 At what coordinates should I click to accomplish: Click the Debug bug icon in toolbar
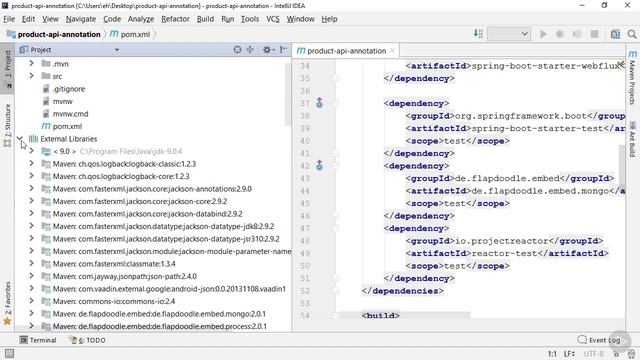560,34
